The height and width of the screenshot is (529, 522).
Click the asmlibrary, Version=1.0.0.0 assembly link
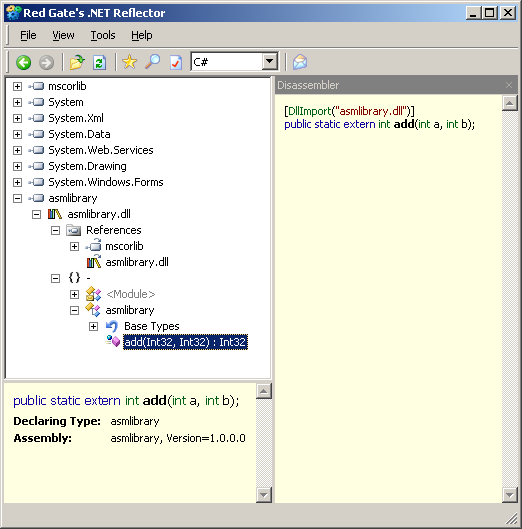tap(178, 438)
